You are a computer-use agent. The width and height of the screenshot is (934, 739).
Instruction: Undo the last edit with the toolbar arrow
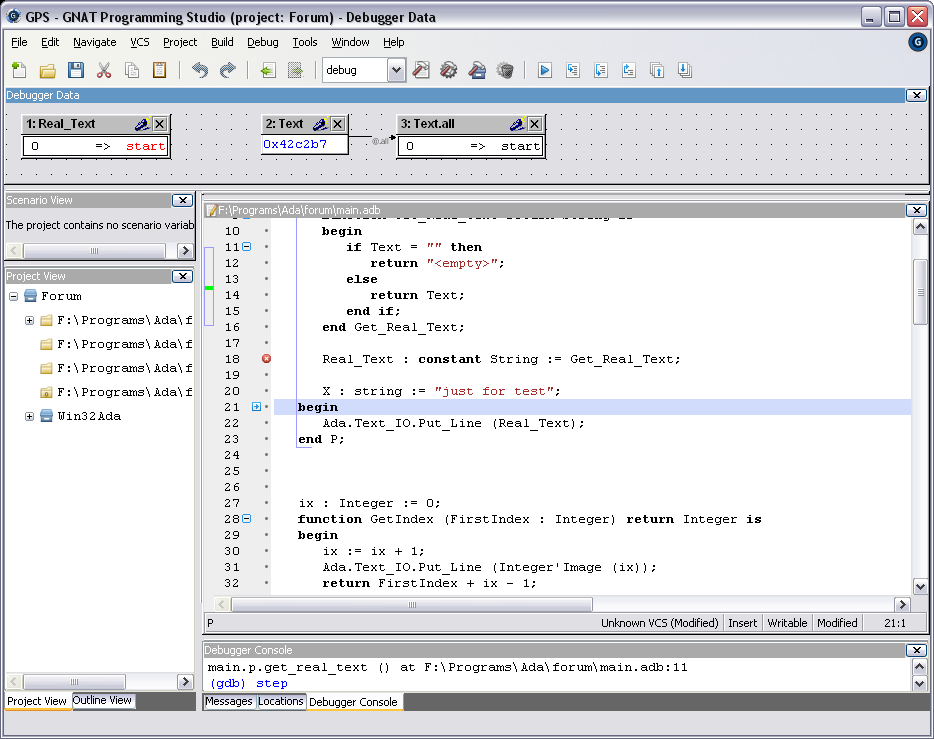click(199, 70)
